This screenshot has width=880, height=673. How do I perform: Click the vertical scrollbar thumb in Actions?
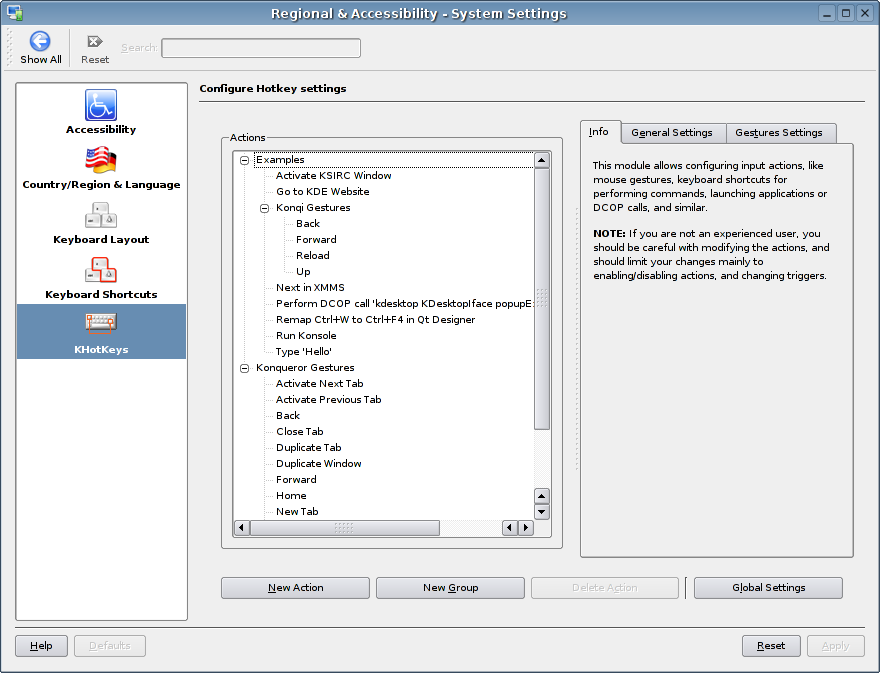tap(542, 299)
